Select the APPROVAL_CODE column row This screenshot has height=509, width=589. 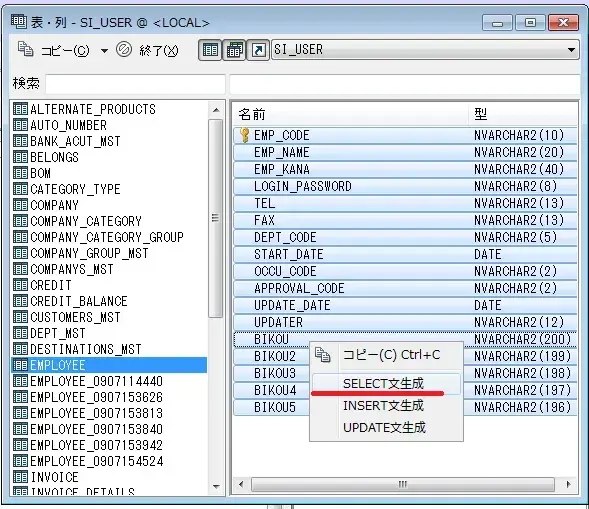point(405,288)
